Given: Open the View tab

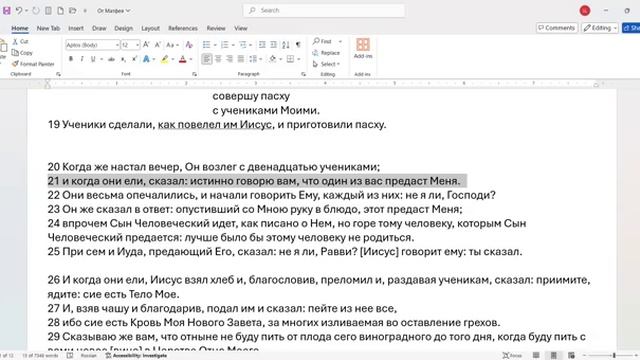Looking at the screenshot, I should click(241, 28).
